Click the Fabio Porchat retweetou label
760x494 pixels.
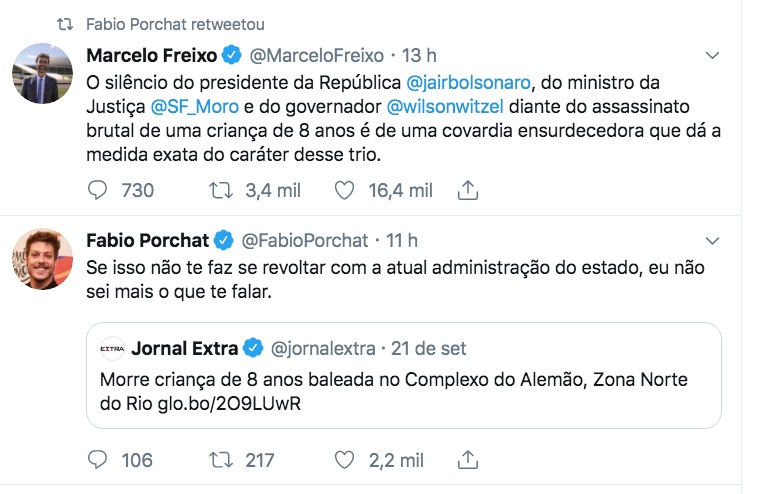[176, 23]
